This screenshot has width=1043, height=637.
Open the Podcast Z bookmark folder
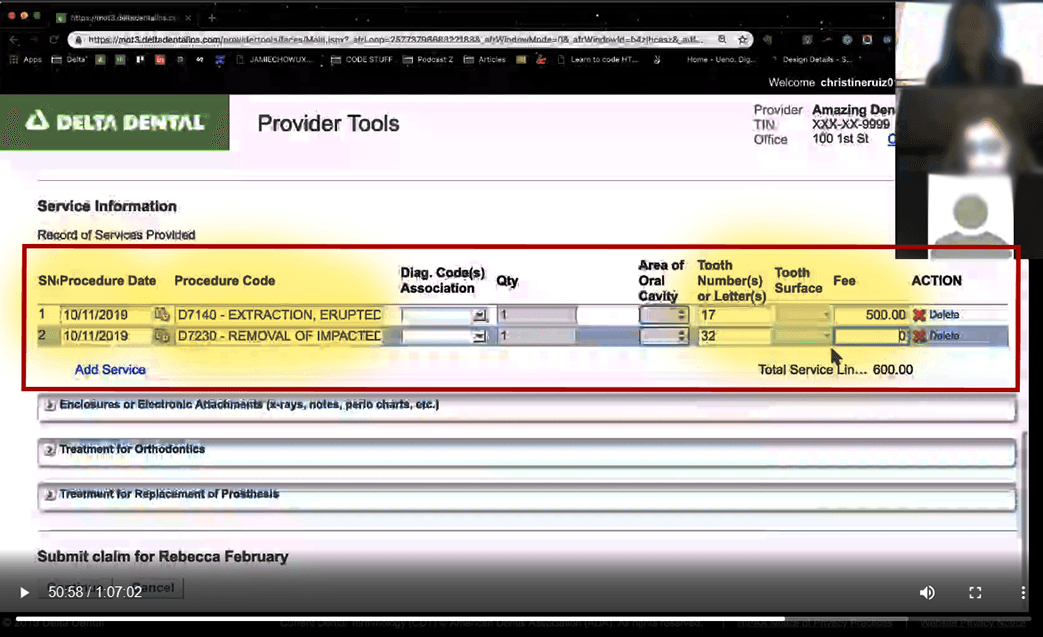tap(428, 60)
